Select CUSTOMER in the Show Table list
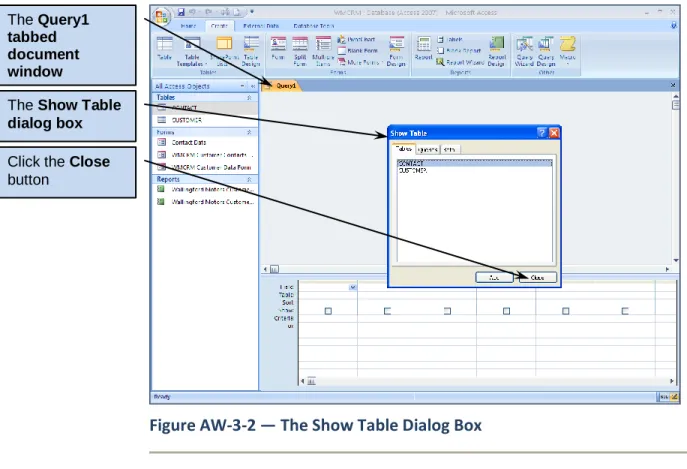The width and height of the screenshot is (687, 469). [475, 171]
